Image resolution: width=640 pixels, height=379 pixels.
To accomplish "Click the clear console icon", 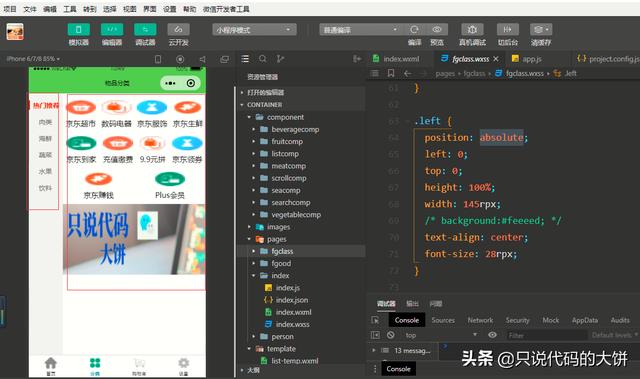I will (x=391, y=335).
